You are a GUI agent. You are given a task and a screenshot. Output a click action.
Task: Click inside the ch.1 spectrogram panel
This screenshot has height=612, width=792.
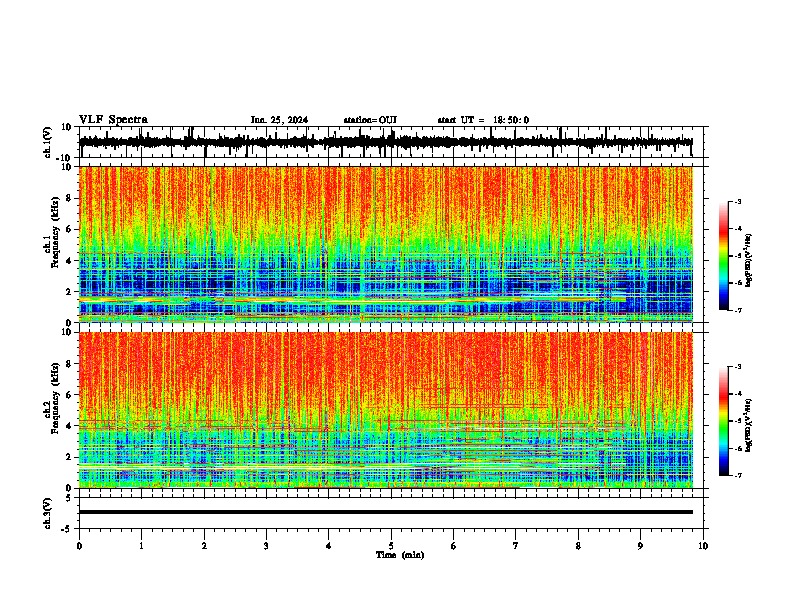click(385, 244)
